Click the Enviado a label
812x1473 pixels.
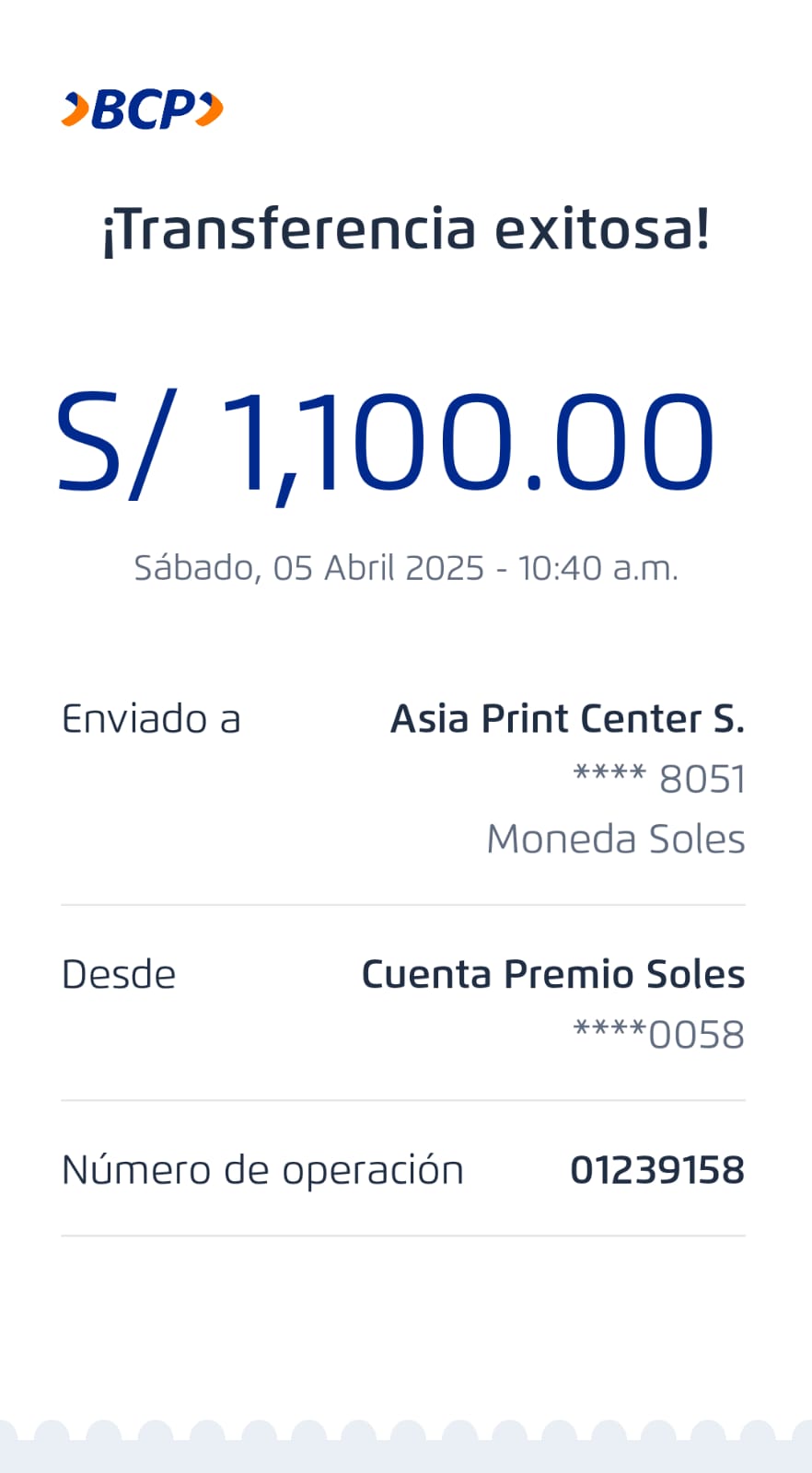[x=151, y=719]
